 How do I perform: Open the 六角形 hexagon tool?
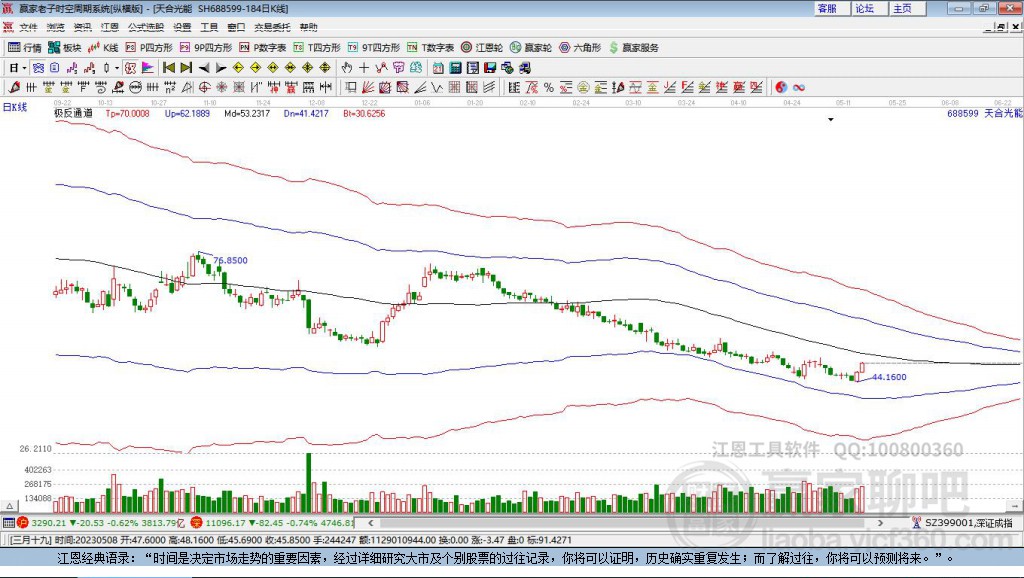coord(580,48)
